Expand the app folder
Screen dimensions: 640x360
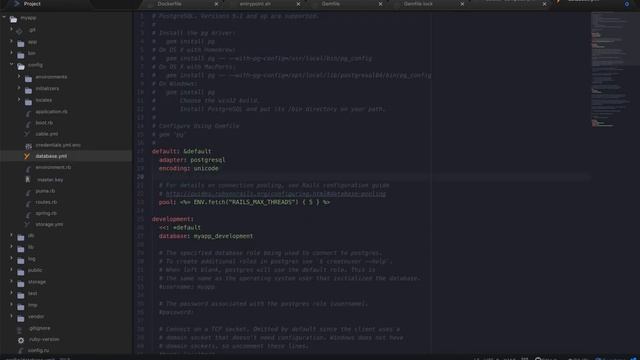click(11, 41)
